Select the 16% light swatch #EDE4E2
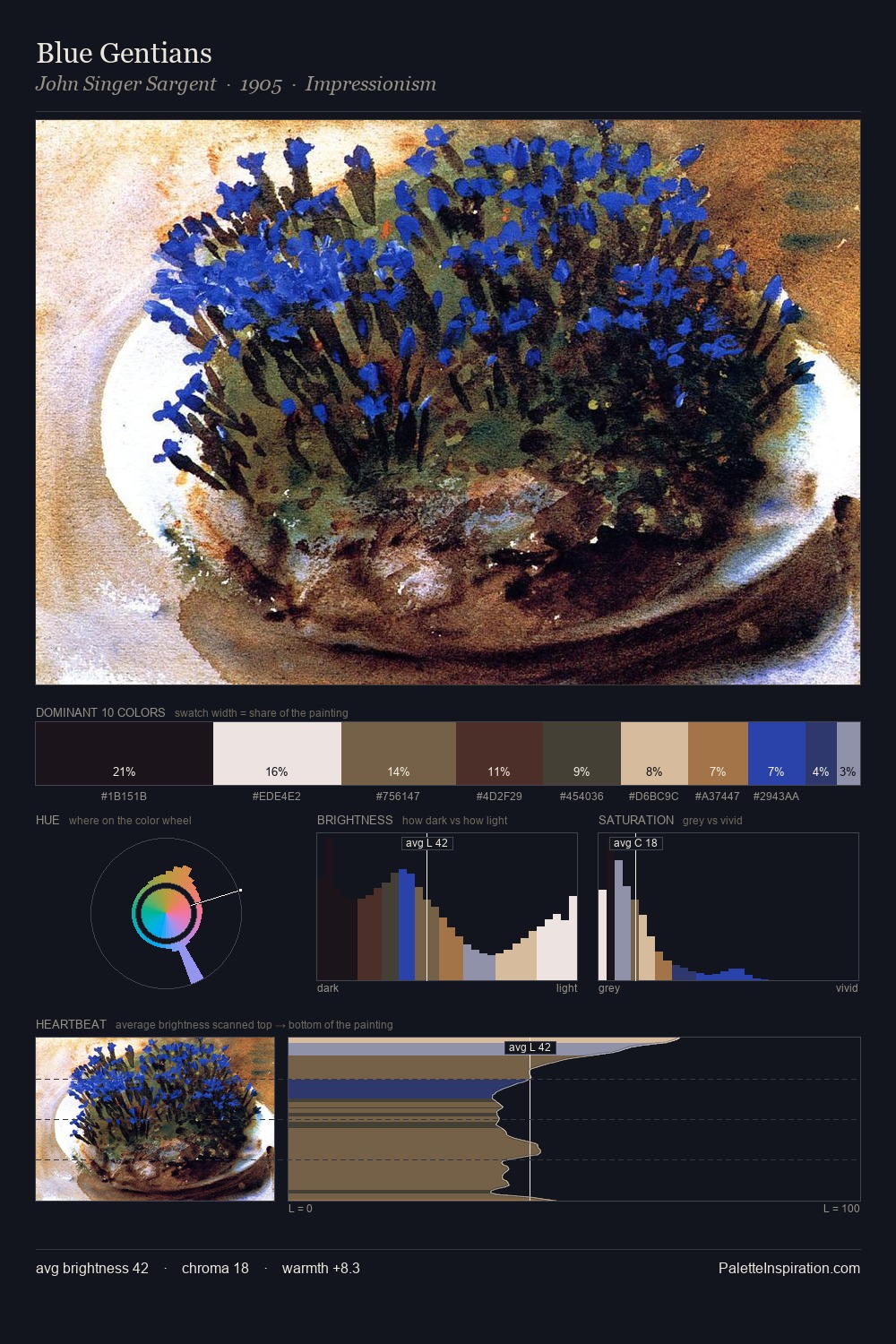The width and height of the screenshot is (896, 1344). click(277, 754)
